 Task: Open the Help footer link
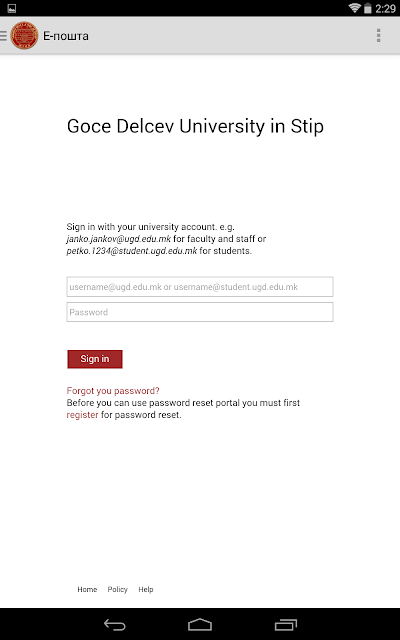(146, 589)
